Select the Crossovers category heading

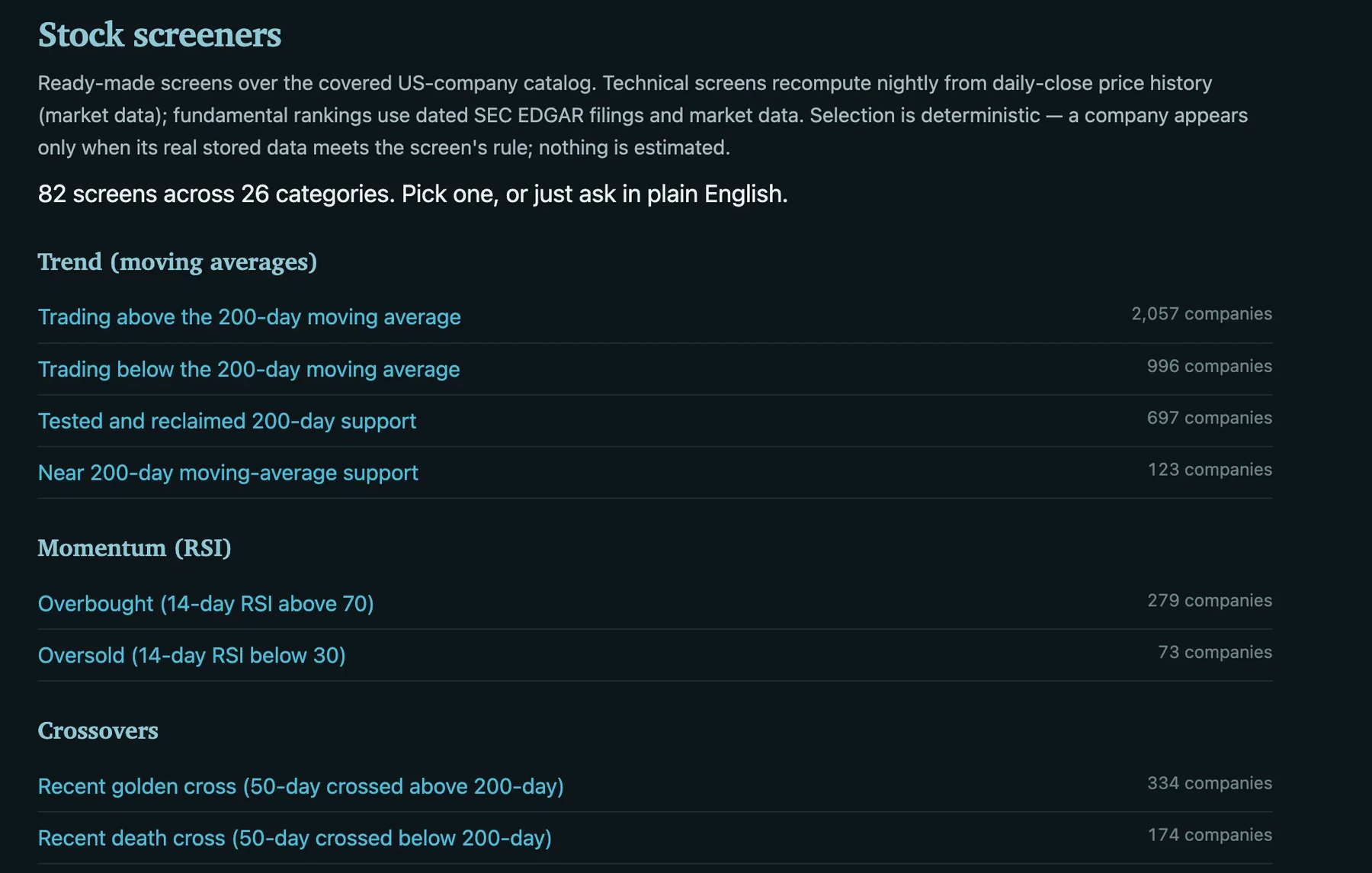pyautogui.click(x=98, y=730)
